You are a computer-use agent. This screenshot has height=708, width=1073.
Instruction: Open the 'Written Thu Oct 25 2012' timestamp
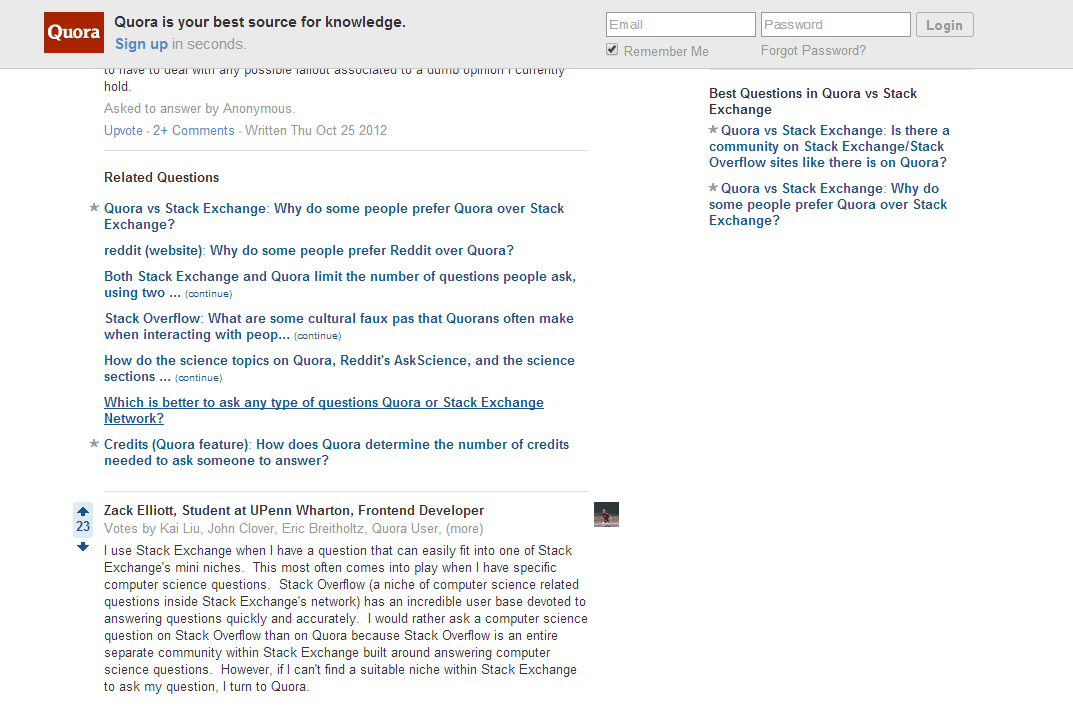[316, 131]
